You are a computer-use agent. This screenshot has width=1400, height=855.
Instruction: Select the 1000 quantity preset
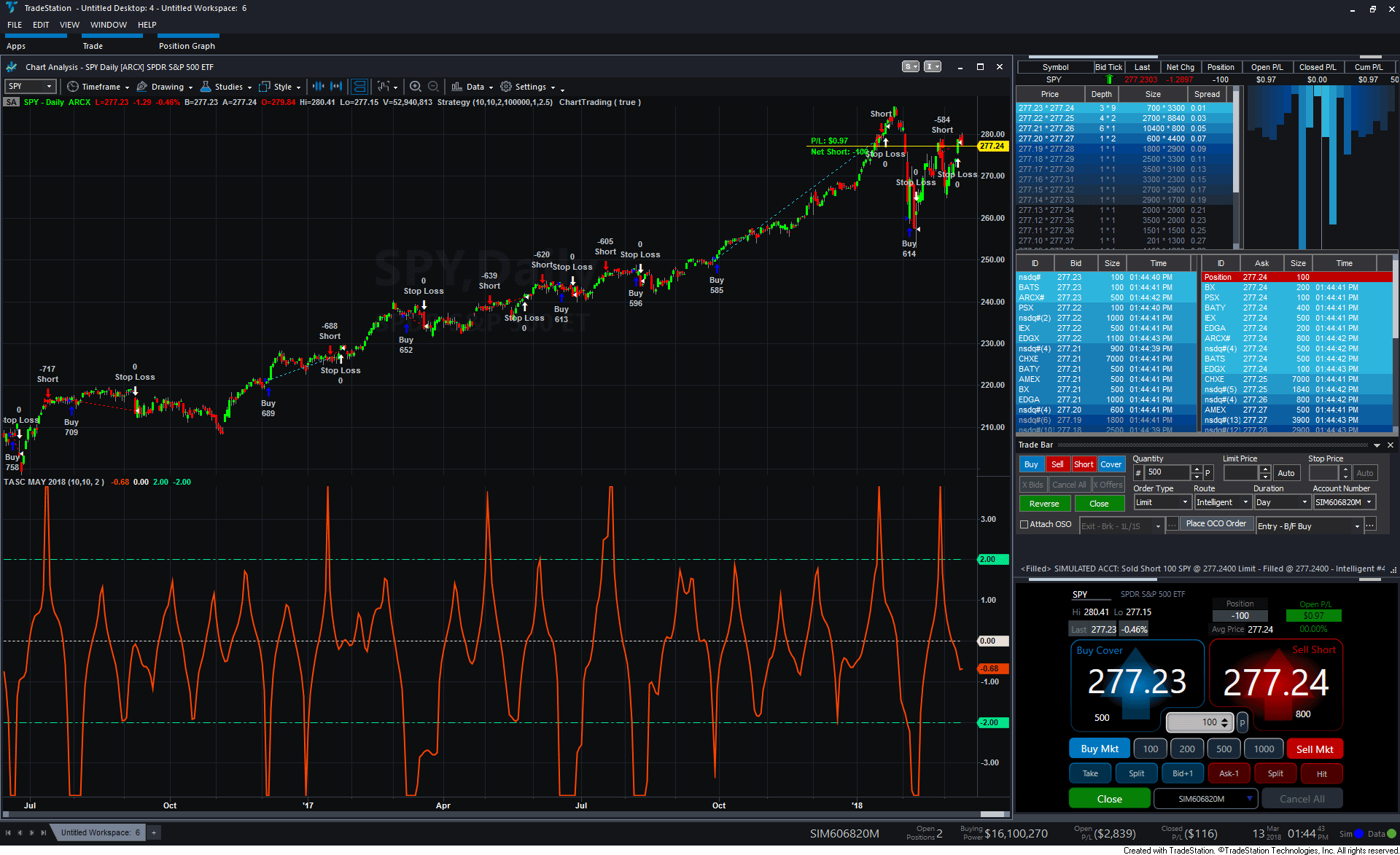[x=1264, y=749]
